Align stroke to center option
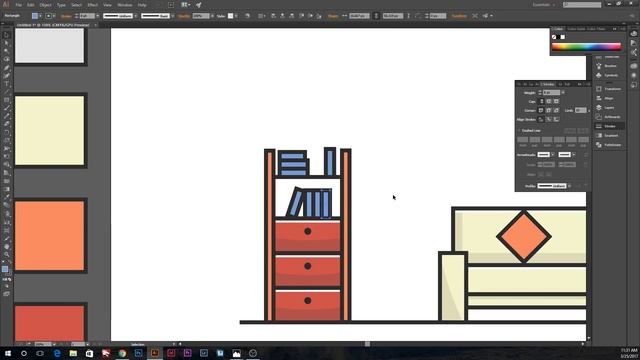The width and height of the screenshot is (640, 360). [x=541, y=119]
